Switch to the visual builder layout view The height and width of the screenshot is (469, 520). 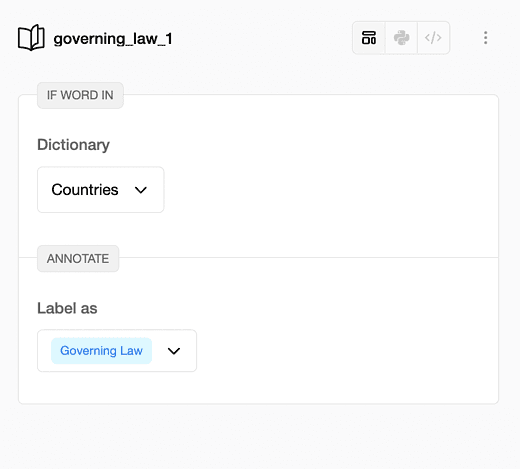click(x=369, y=38)
